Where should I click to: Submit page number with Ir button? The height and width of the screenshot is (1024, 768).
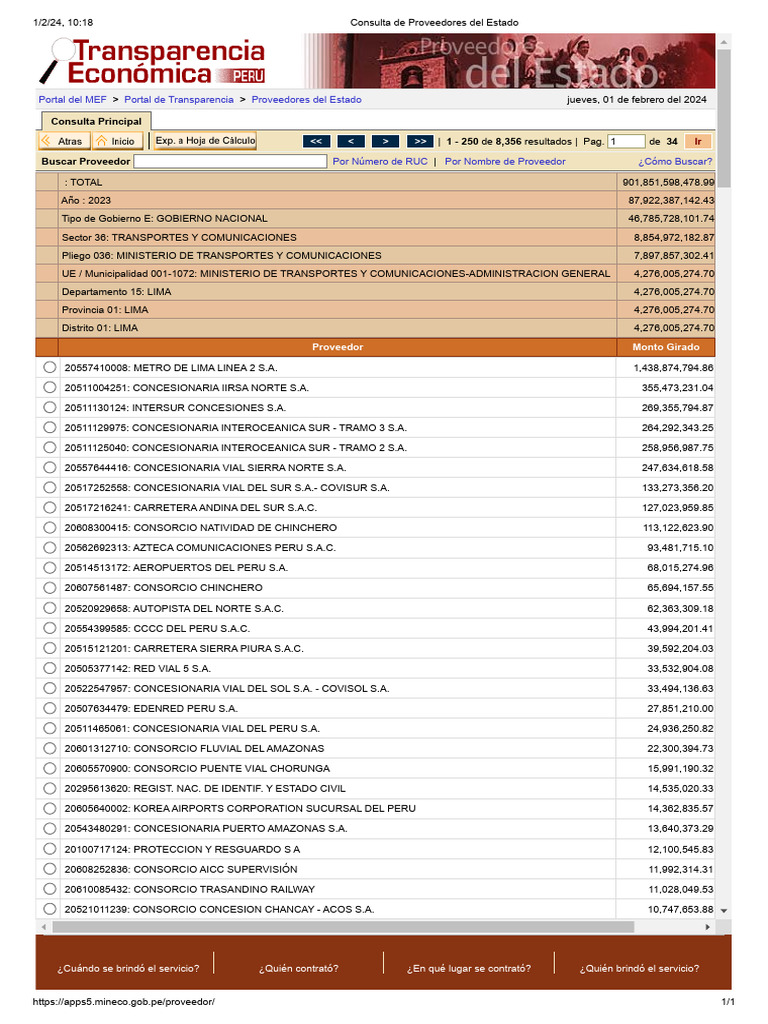pyautogui.click(x=697, y=141)
